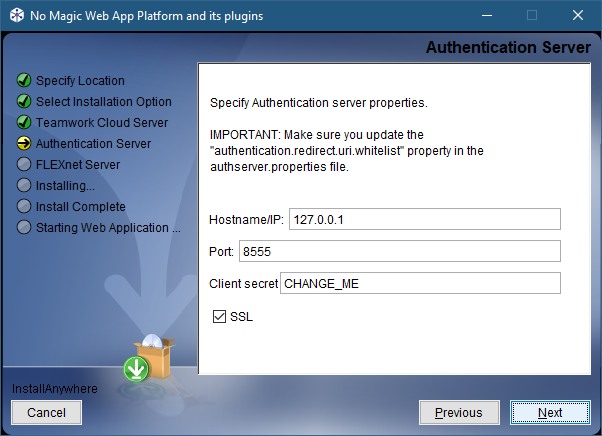The height and width of the screenshot is (436, 602).
Task: Close the installer window
Action: 577,15
